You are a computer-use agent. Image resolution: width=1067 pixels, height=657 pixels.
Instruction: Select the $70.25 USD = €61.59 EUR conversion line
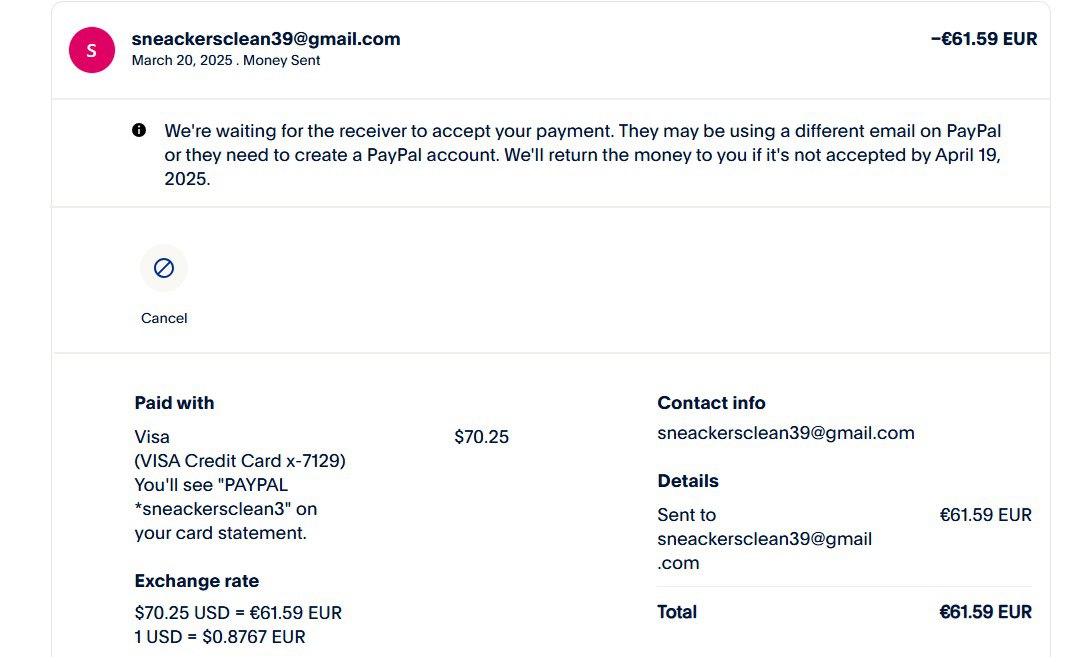[238, 613]
